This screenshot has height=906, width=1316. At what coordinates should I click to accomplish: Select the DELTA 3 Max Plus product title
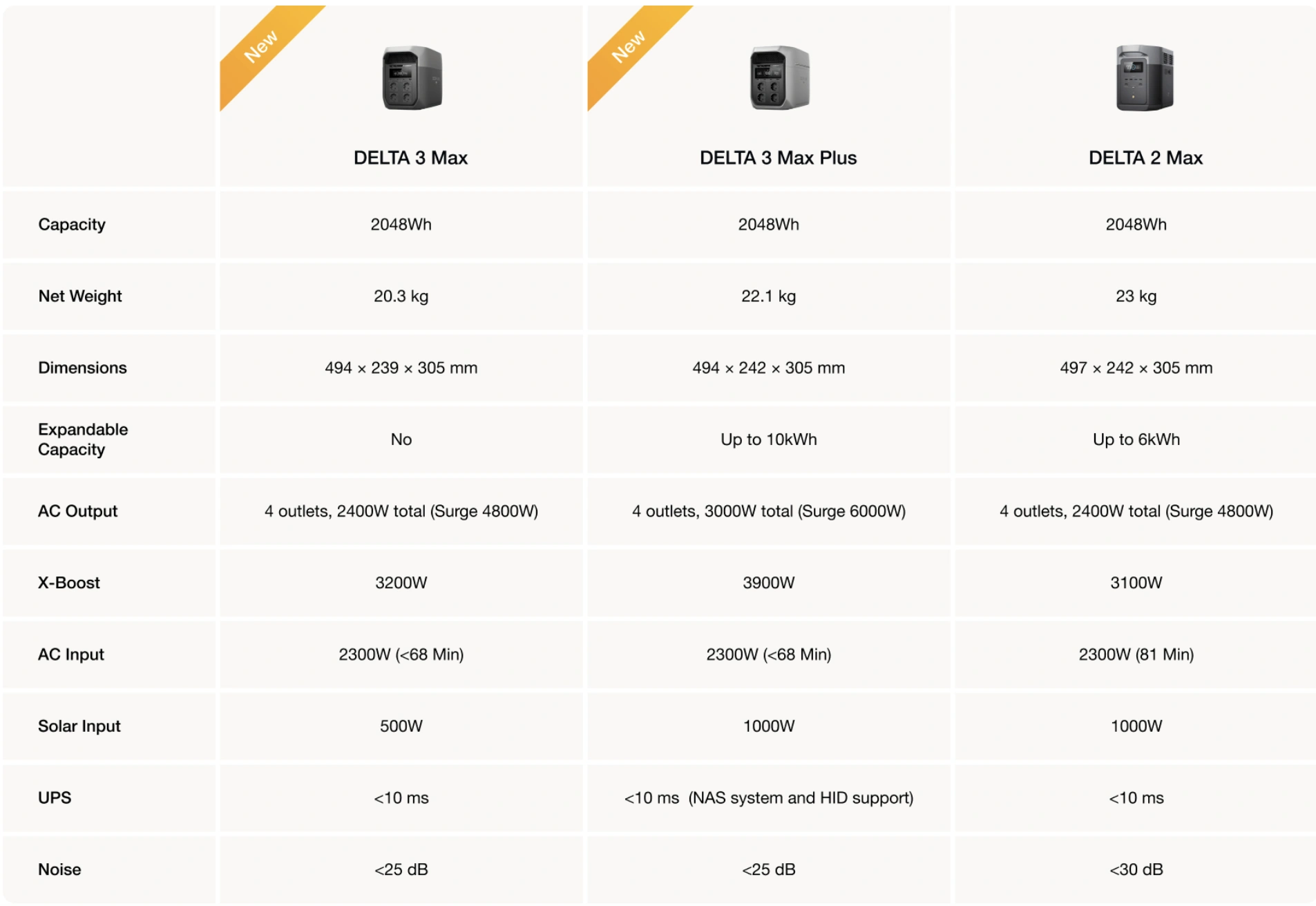(778, 158)
